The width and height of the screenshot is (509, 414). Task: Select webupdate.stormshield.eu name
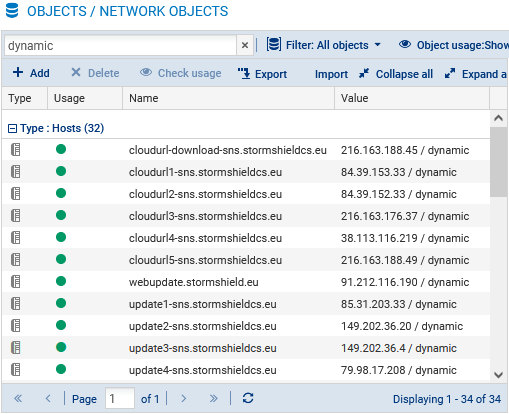(x=194, y=282)
